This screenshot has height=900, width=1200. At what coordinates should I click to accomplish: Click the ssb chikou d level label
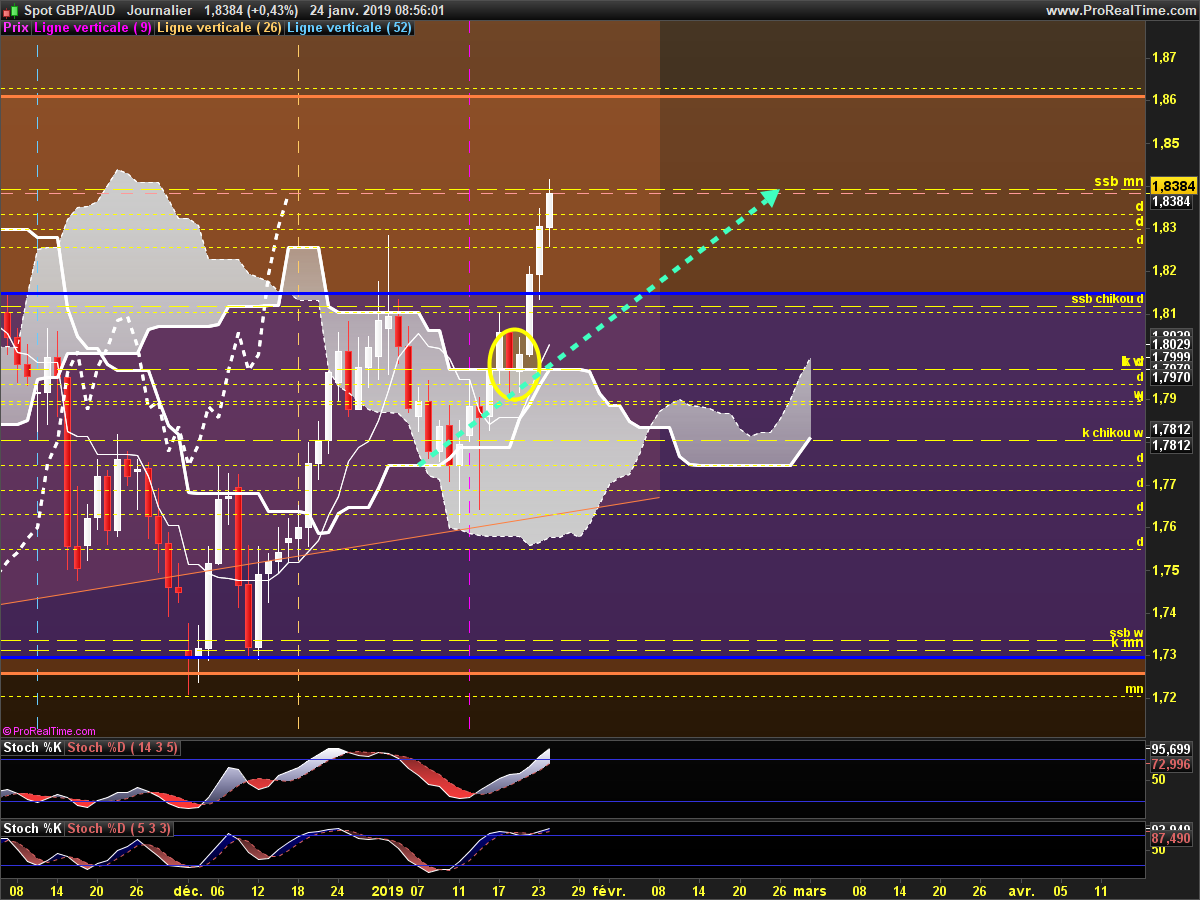coord(1107,299)
